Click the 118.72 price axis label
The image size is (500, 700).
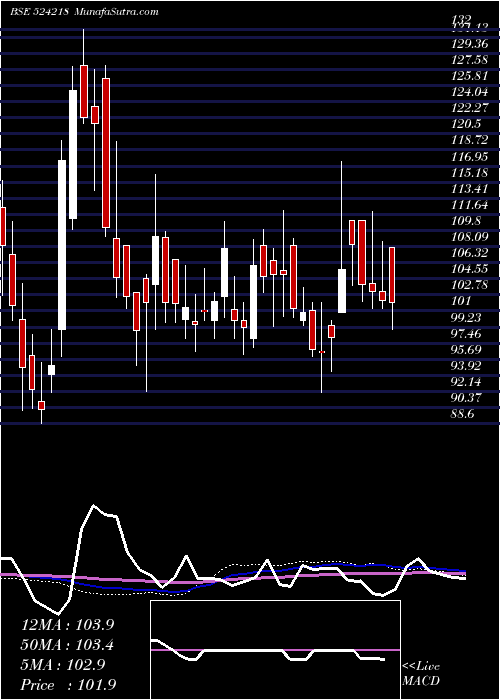(x=470, y=140)
